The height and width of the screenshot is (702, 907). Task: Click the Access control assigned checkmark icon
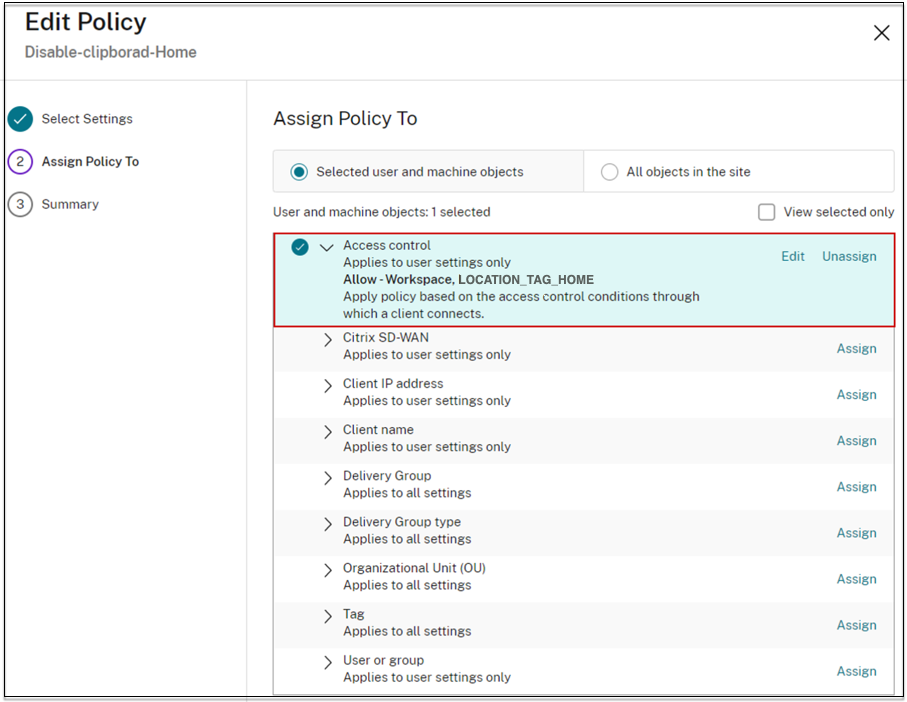(300, 247)
